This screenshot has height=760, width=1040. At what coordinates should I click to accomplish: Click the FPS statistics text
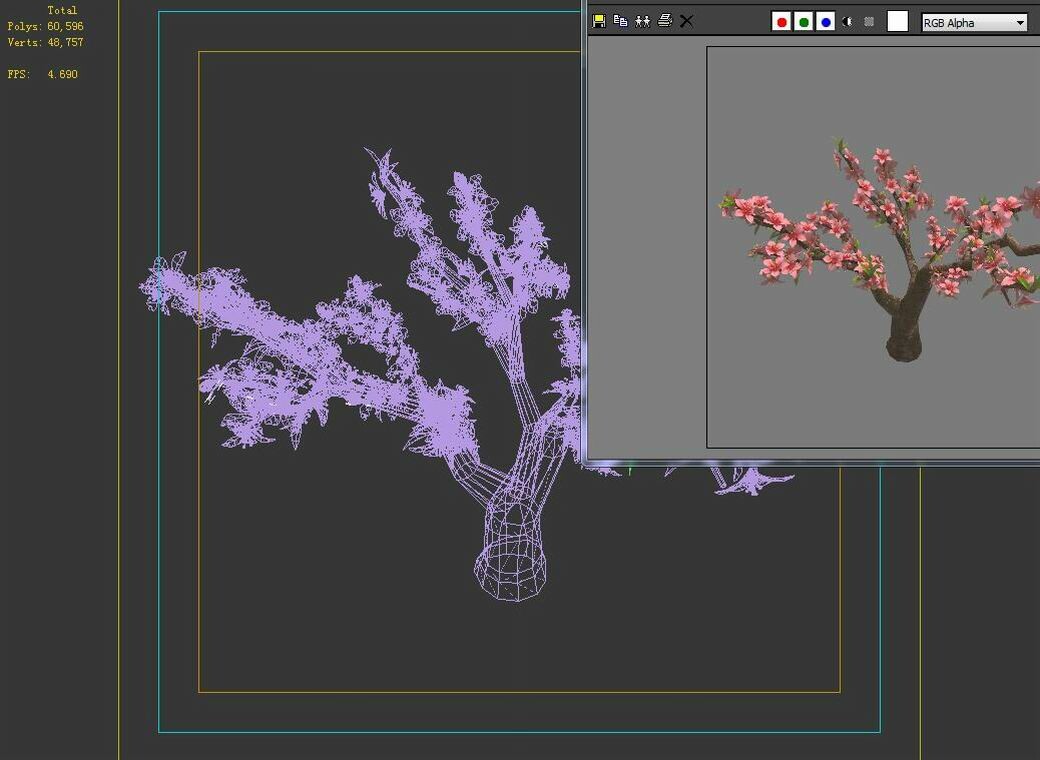(x=42, y=73)
